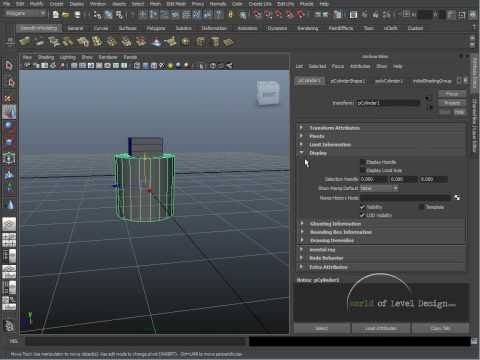Click the Select button at the bottom
The width and height of the screenshot is (480, 360).
(322, 328)
